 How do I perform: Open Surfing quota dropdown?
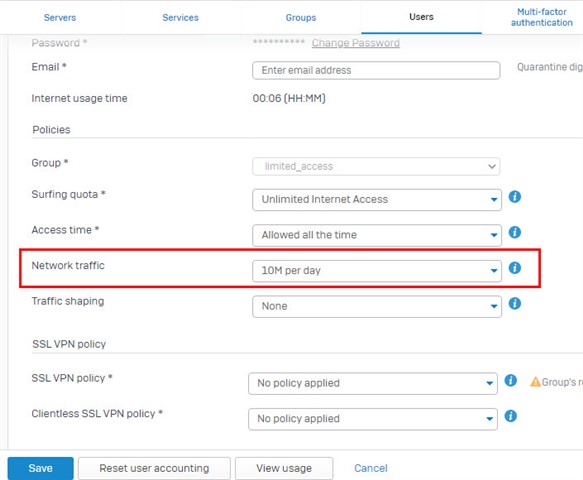tap(377, 200)
